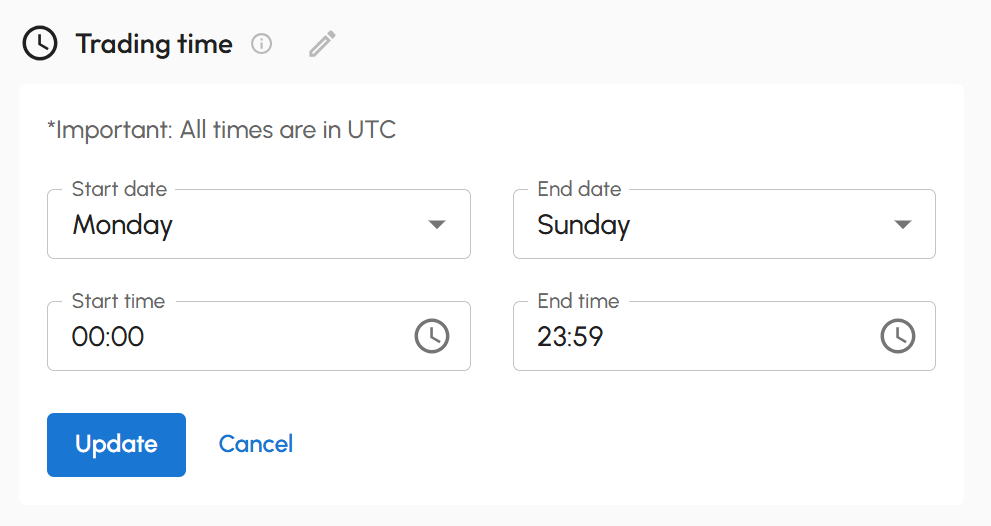Open the End time clock picker icon

point(897,336)
